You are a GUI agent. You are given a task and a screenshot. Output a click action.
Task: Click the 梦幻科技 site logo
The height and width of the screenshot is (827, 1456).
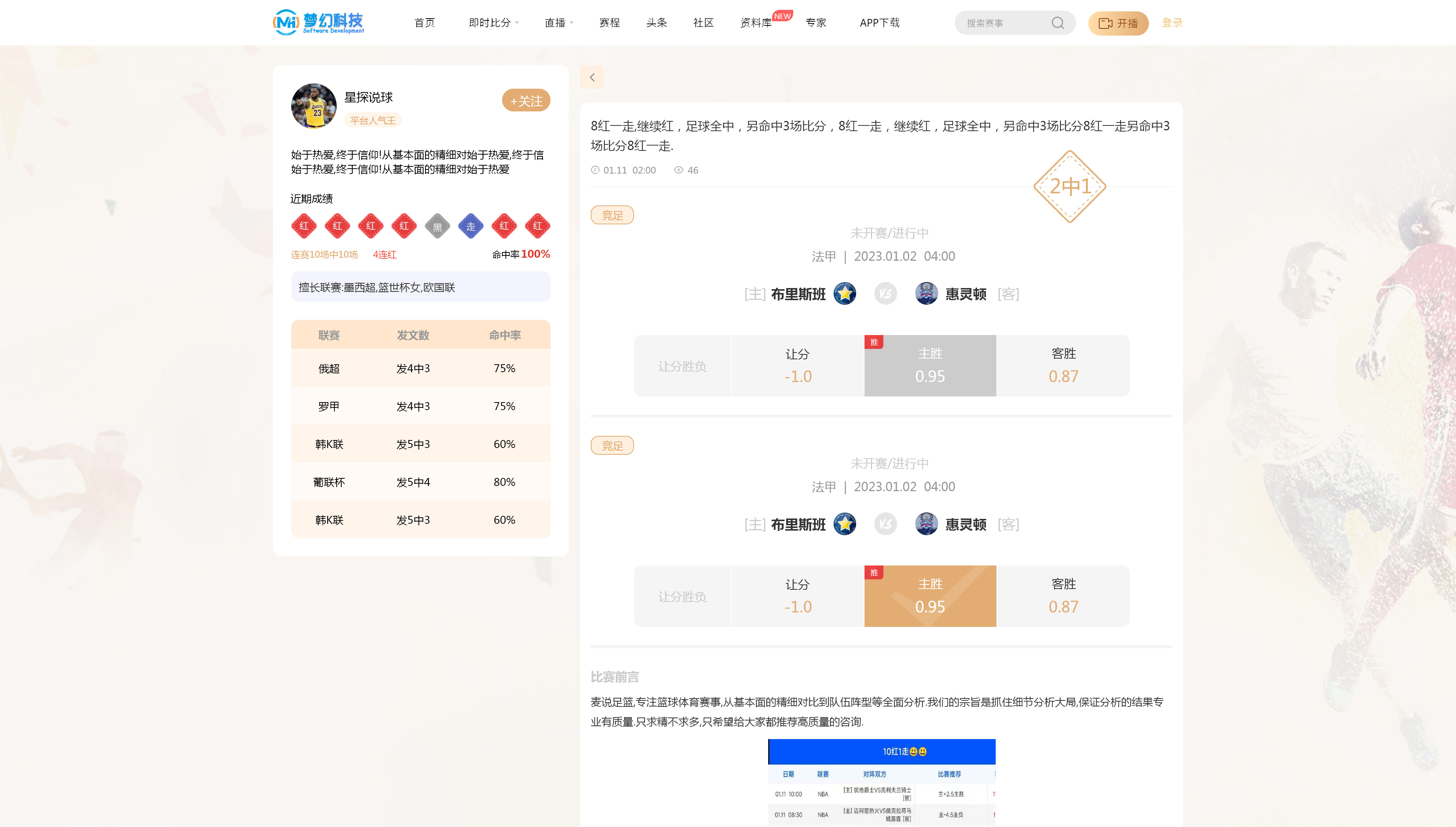point(318,22)
